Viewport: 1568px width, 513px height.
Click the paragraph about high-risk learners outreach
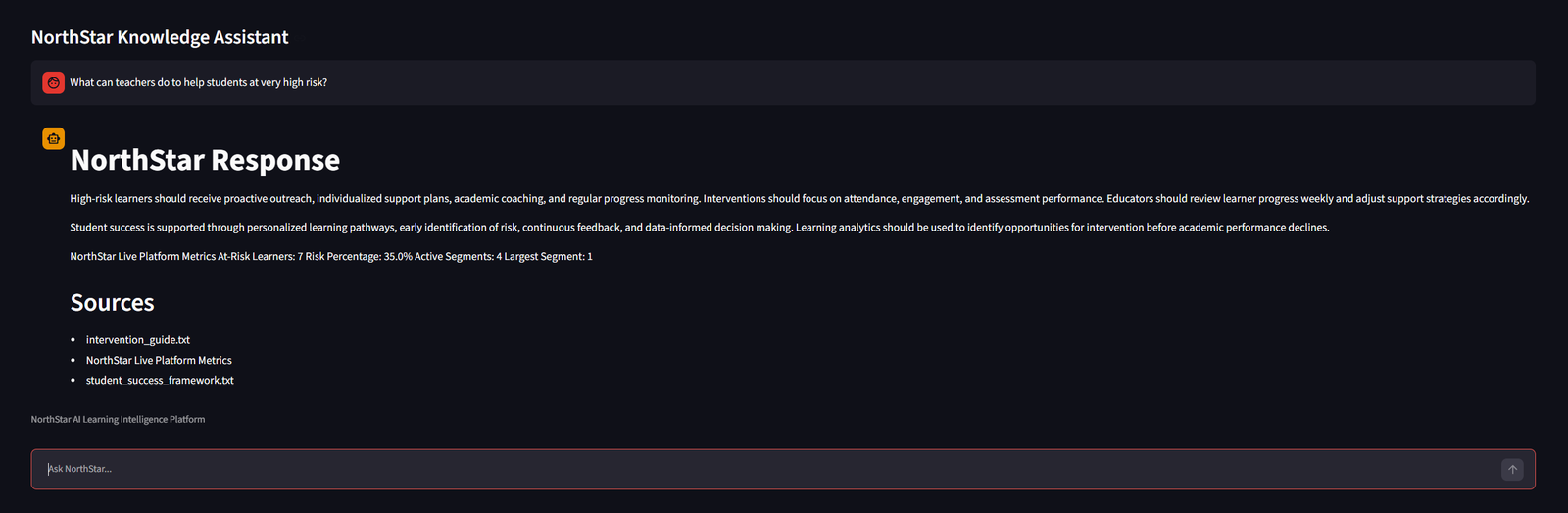pyautogui.click(x=799, y=199)
